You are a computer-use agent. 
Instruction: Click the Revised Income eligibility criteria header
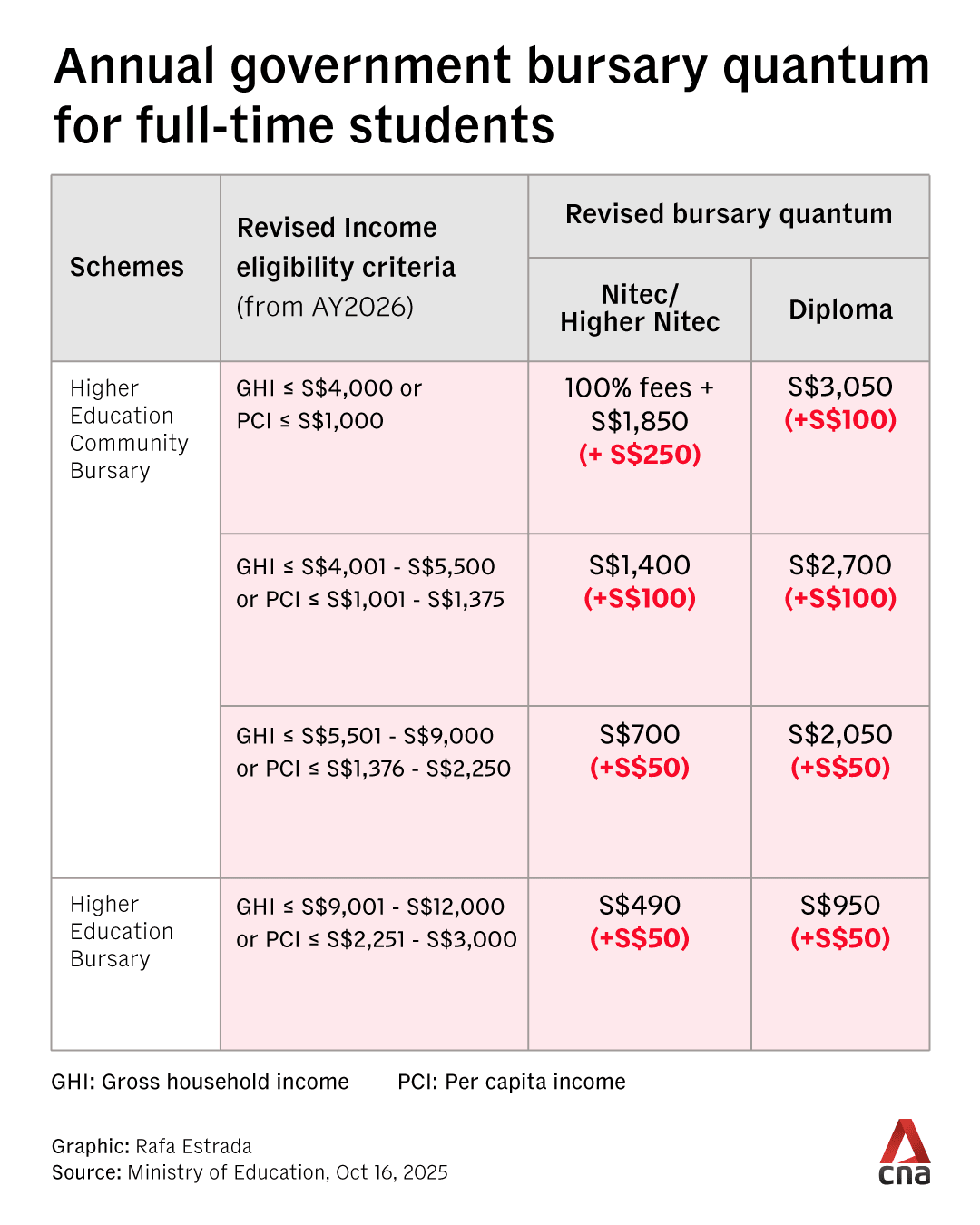click(346, 267)
